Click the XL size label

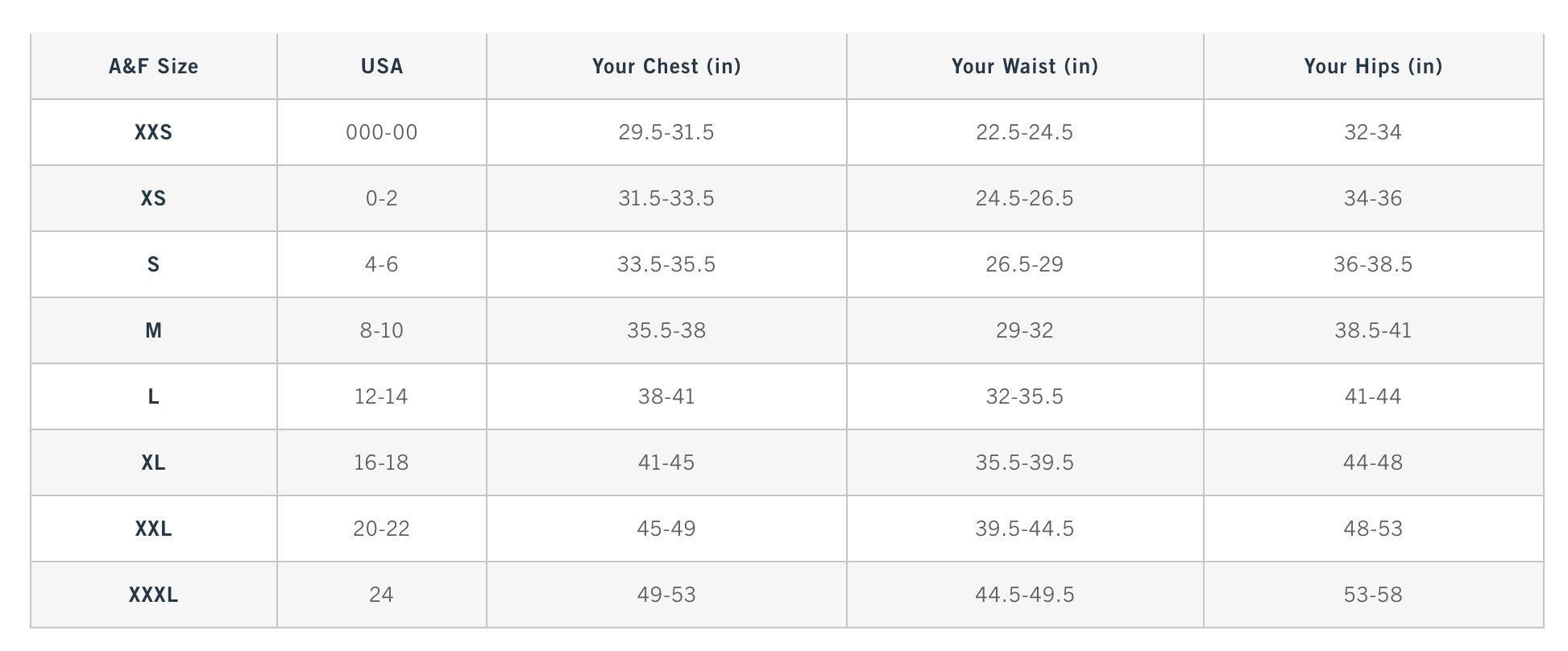153,462
